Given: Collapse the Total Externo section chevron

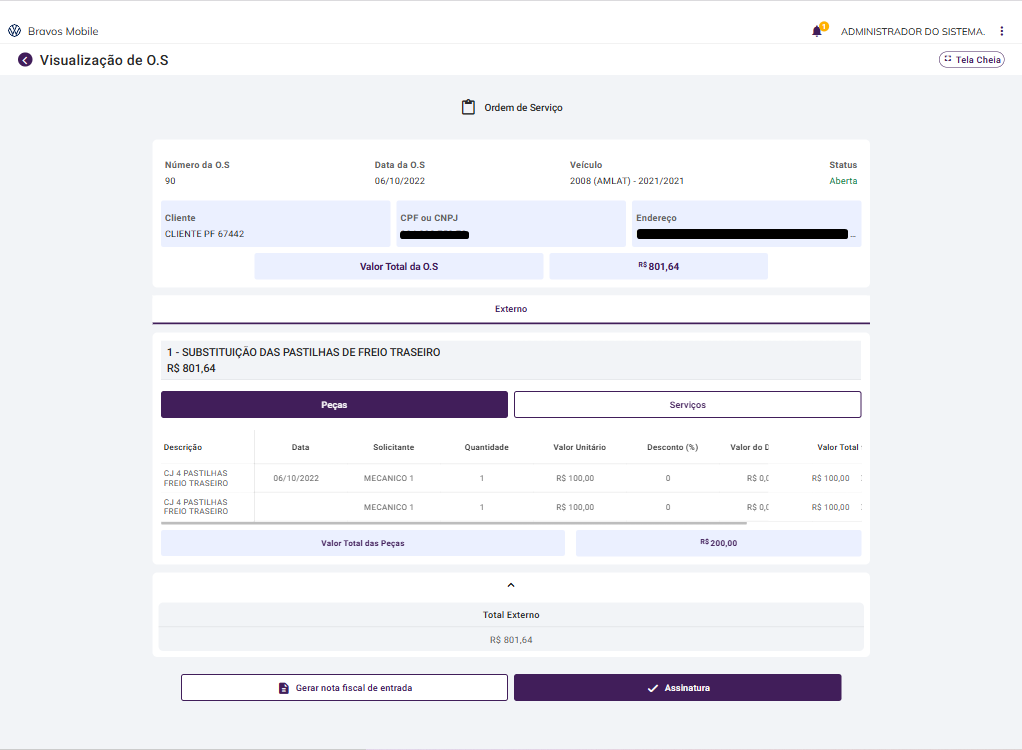Looking at the screenshot, I should pos(511,584).
